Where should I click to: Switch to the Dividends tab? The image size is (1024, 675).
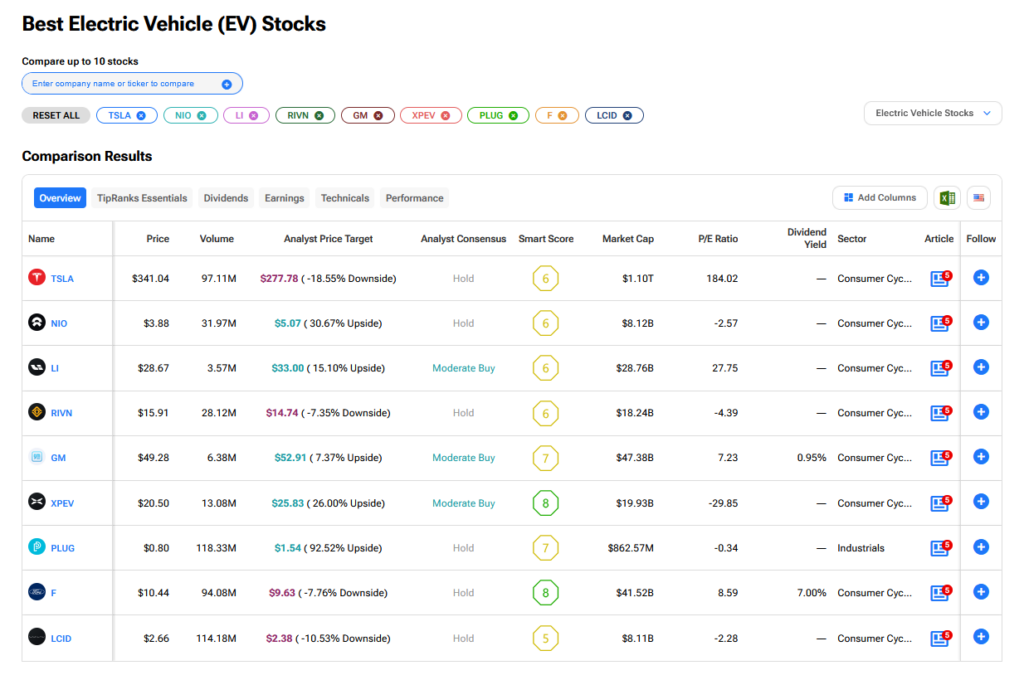point(226,198)
